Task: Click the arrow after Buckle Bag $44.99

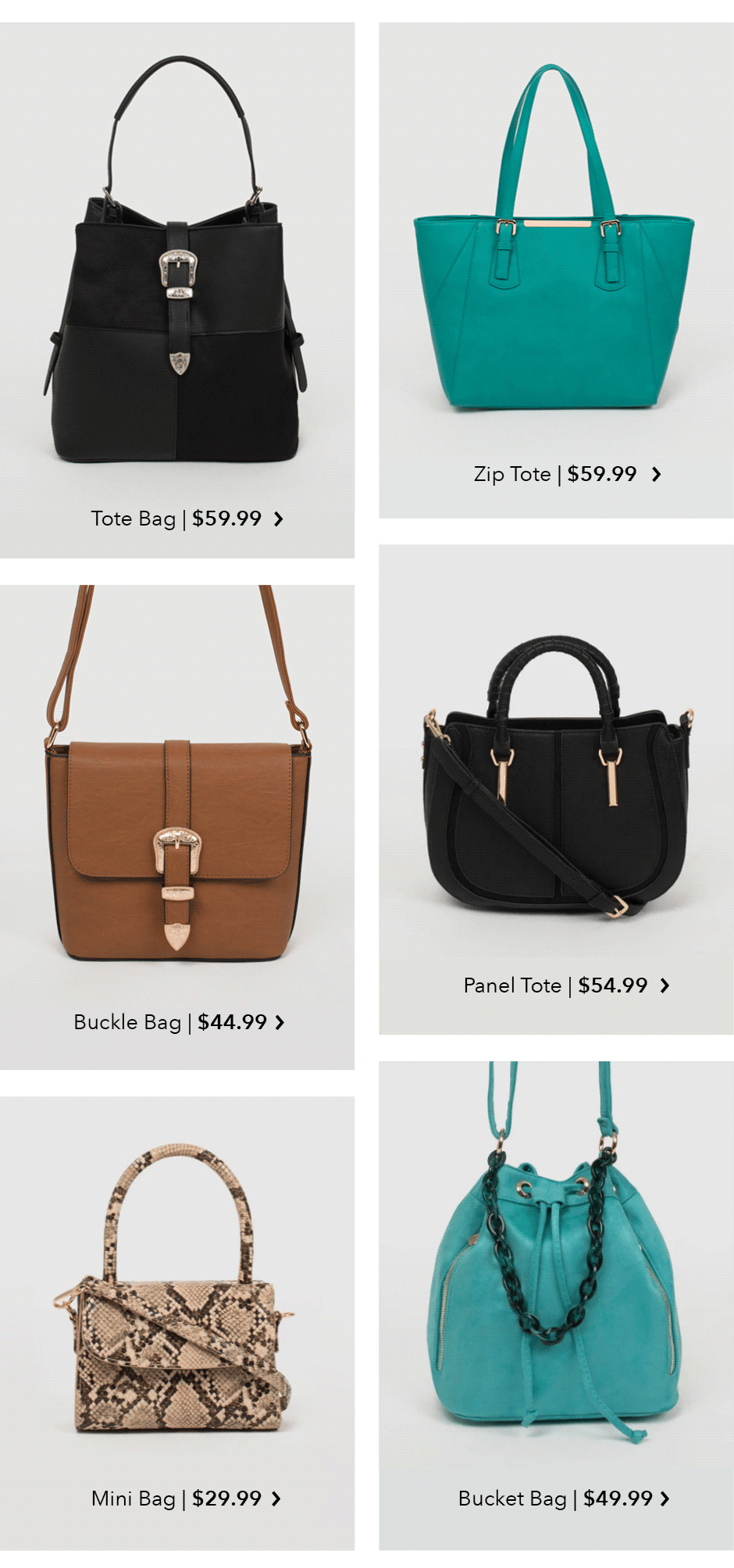Action: 280,1022
